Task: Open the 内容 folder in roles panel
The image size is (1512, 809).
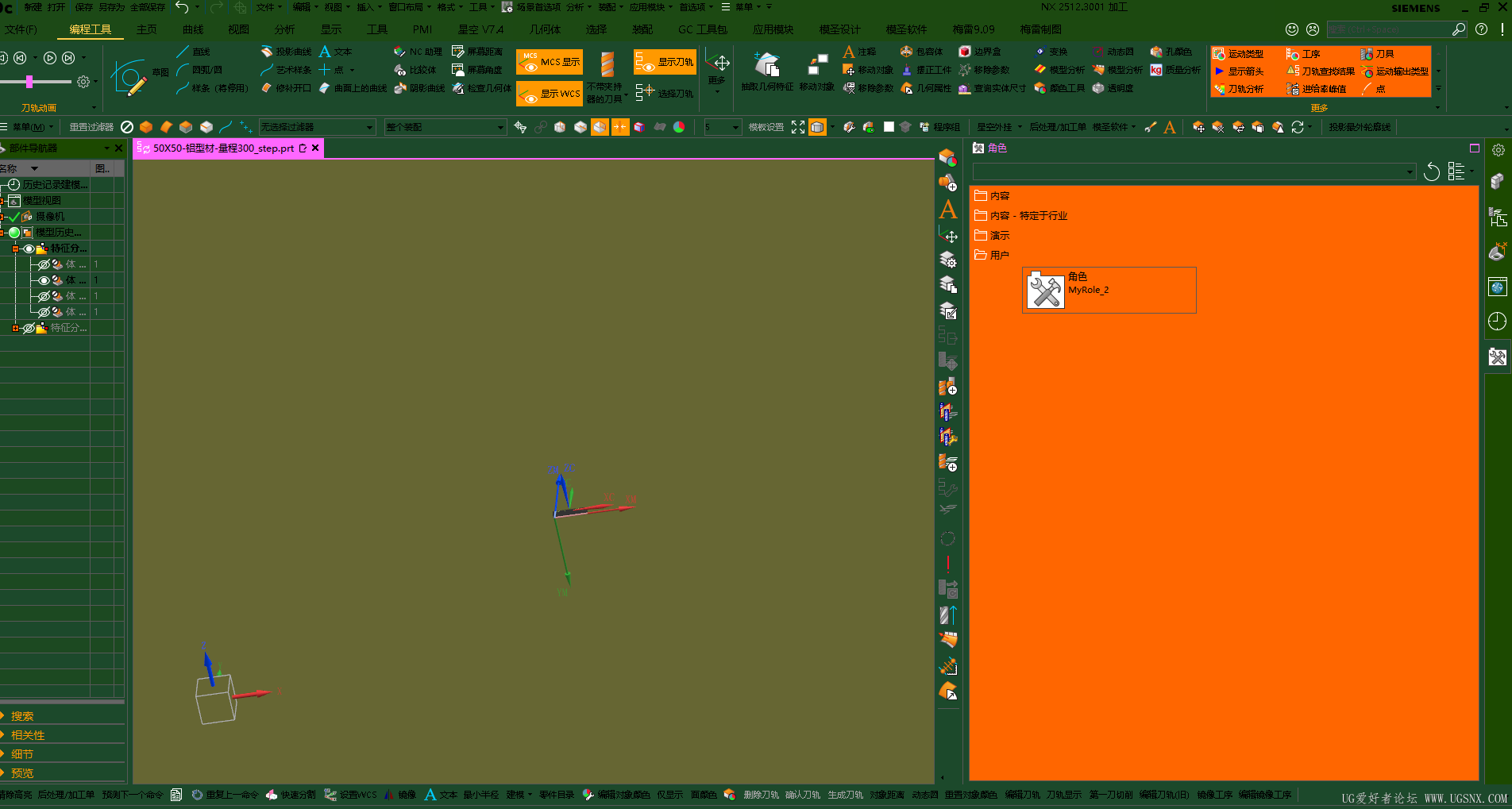Action: tap(1000, 196)
